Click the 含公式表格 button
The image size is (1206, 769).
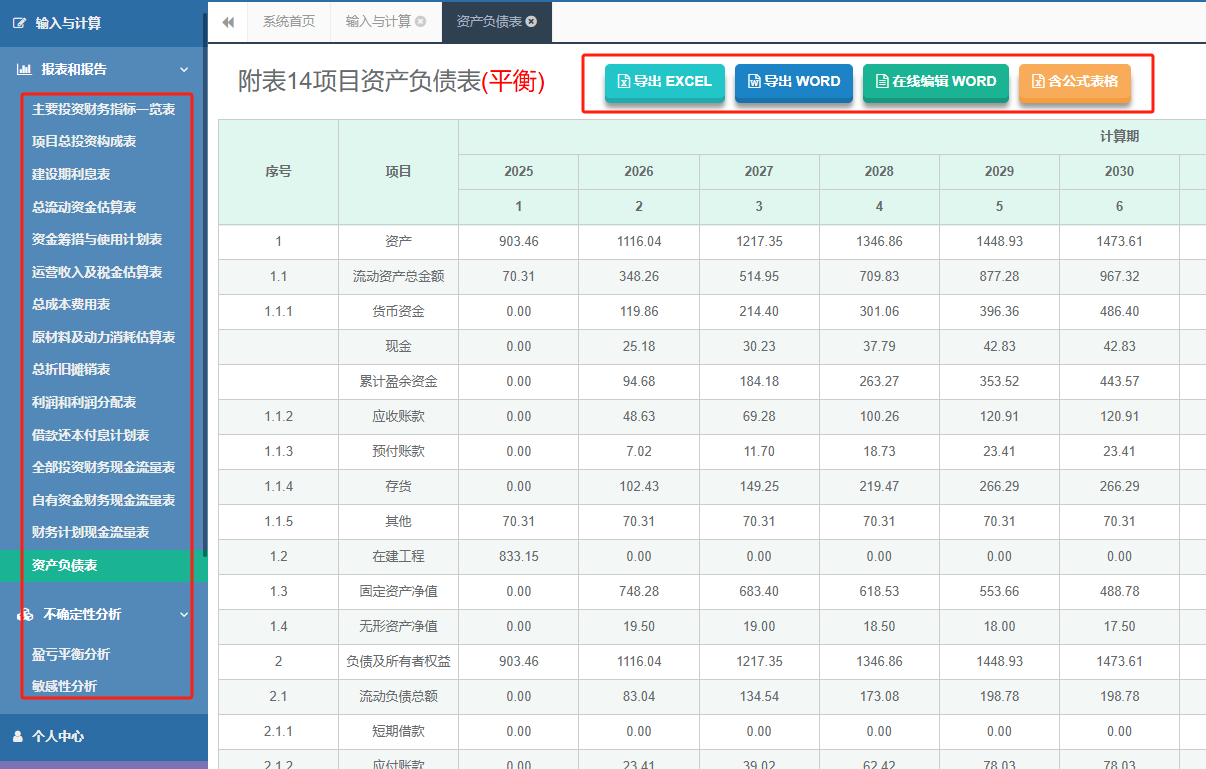(1075, 82)
